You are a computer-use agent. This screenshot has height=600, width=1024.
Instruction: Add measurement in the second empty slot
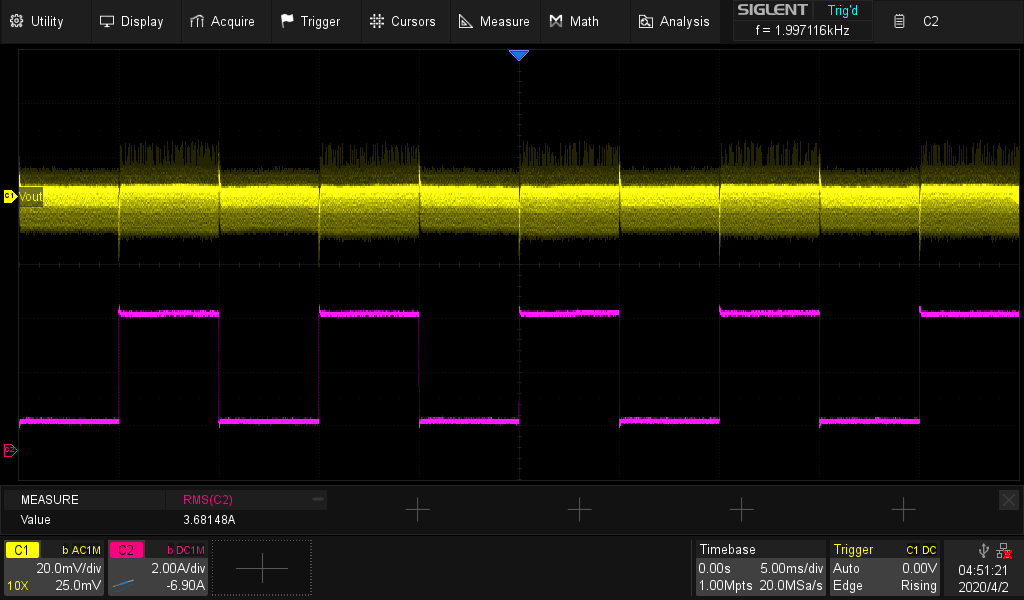(579, 509)
